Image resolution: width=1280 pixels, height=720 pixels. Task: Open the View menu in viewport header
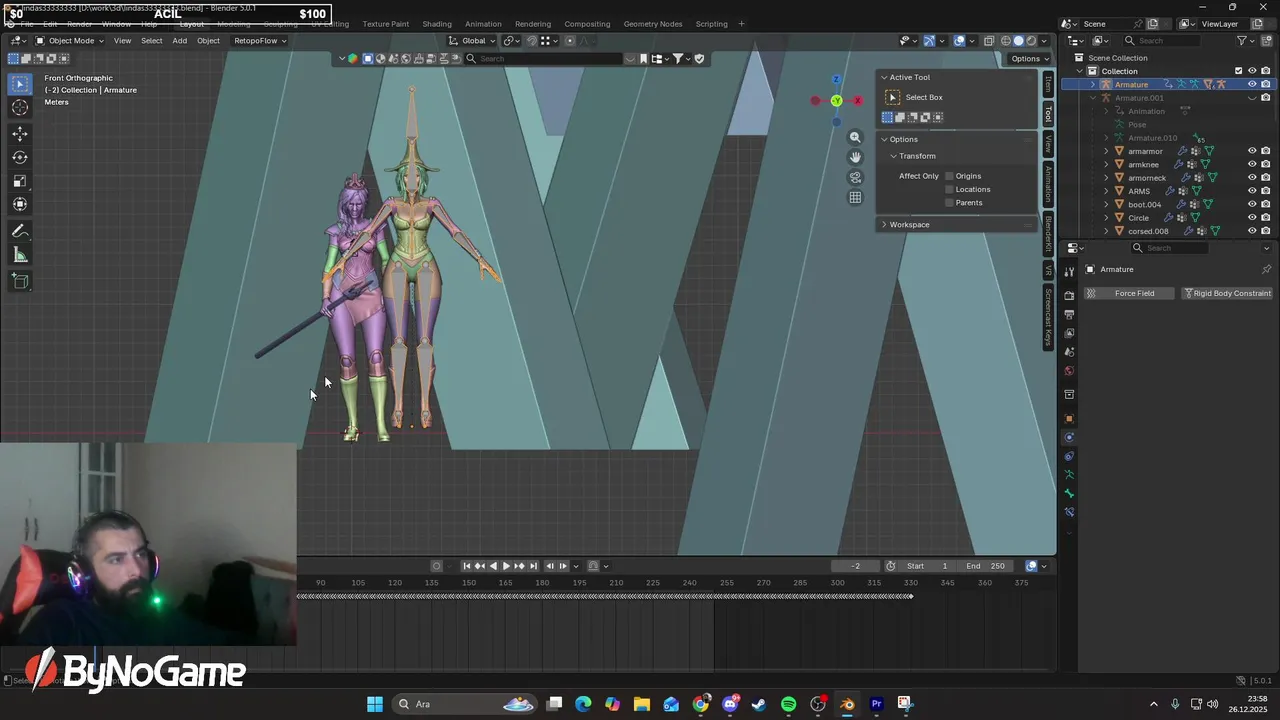(x=122, y=41)
